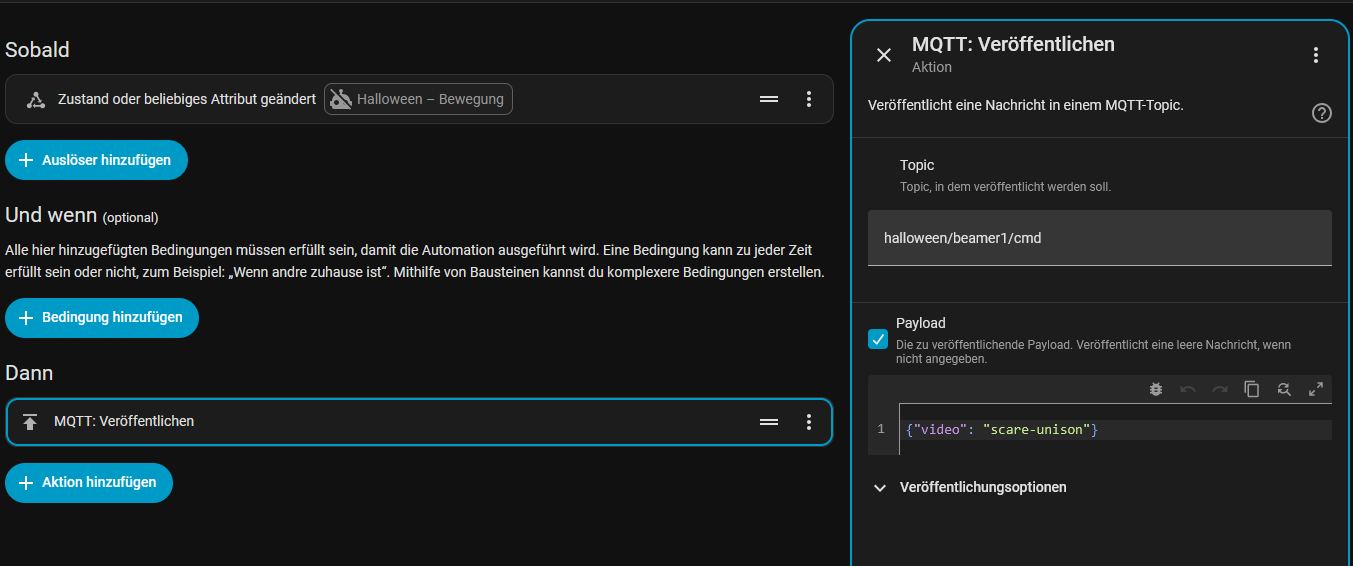Click the motion-off icon in the Halloween chip

[x=341, y=99]
